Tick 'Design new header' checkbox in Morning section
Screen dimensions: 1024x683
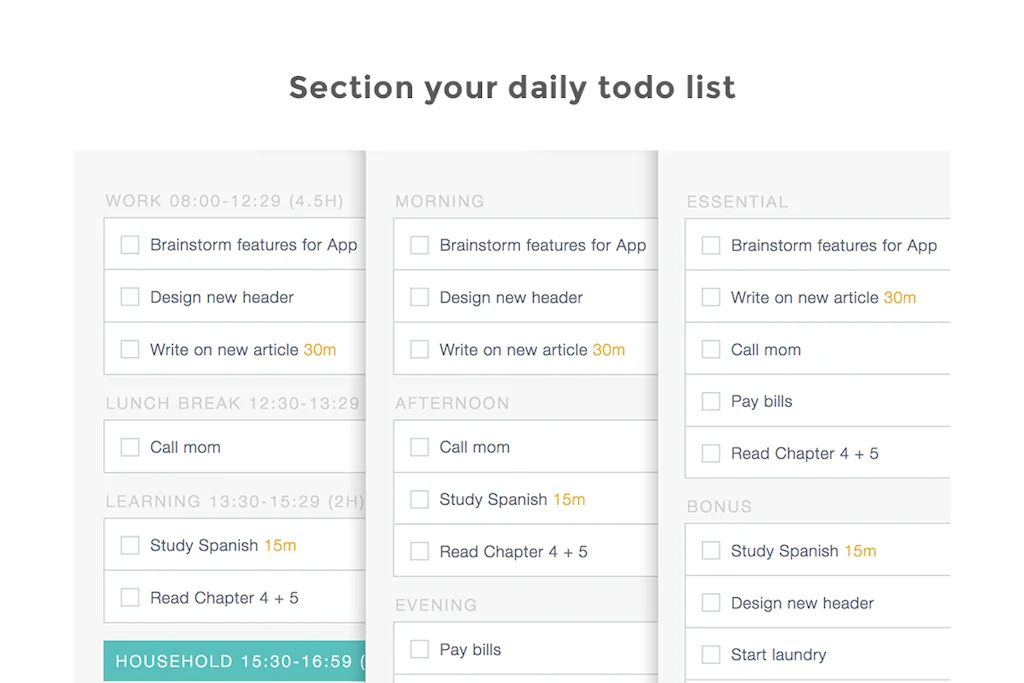420,297
